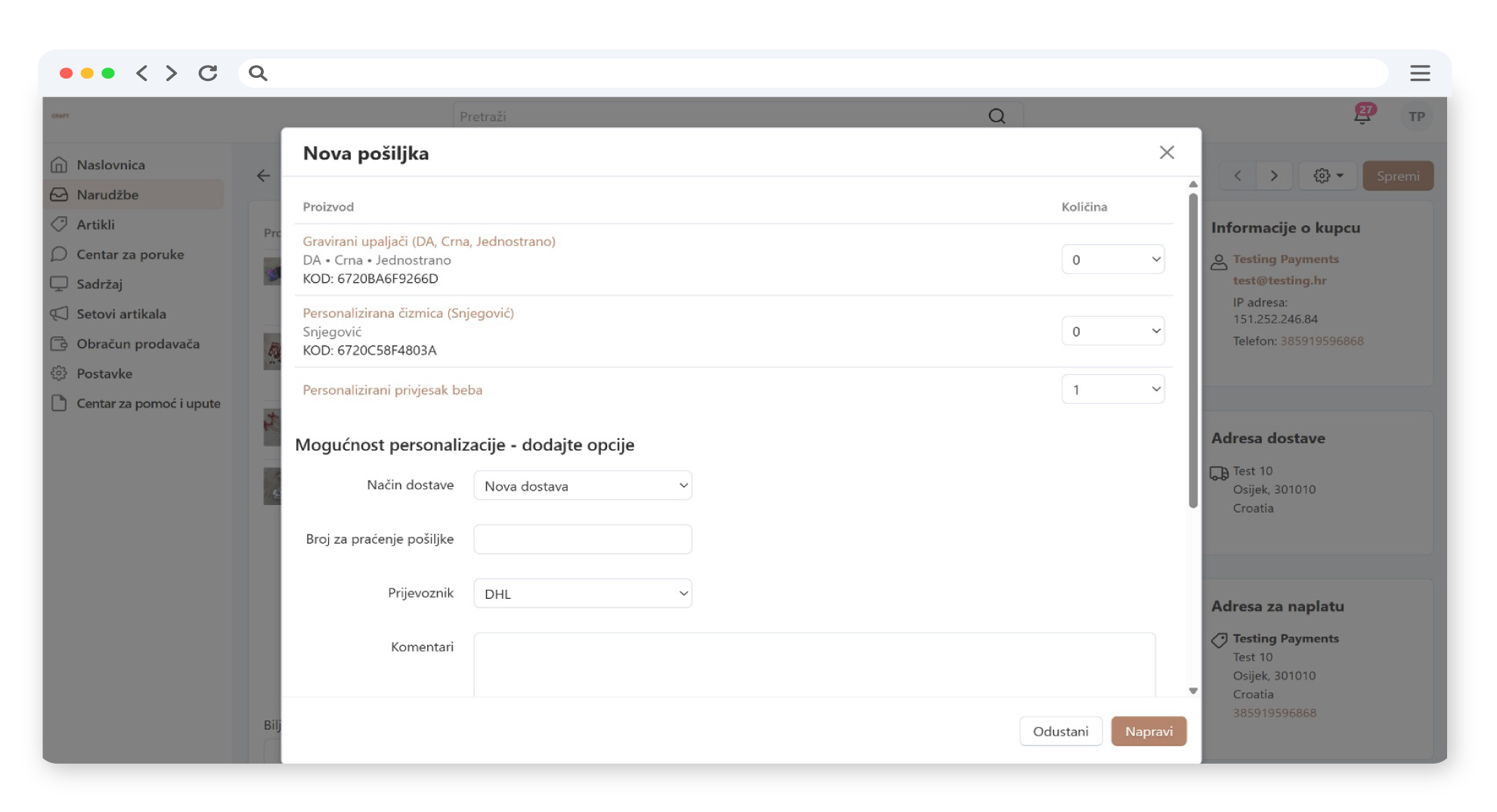Go to Artikli in the sidebar
This screenshot has height=812, width=1497.
[x=95, y=225]
